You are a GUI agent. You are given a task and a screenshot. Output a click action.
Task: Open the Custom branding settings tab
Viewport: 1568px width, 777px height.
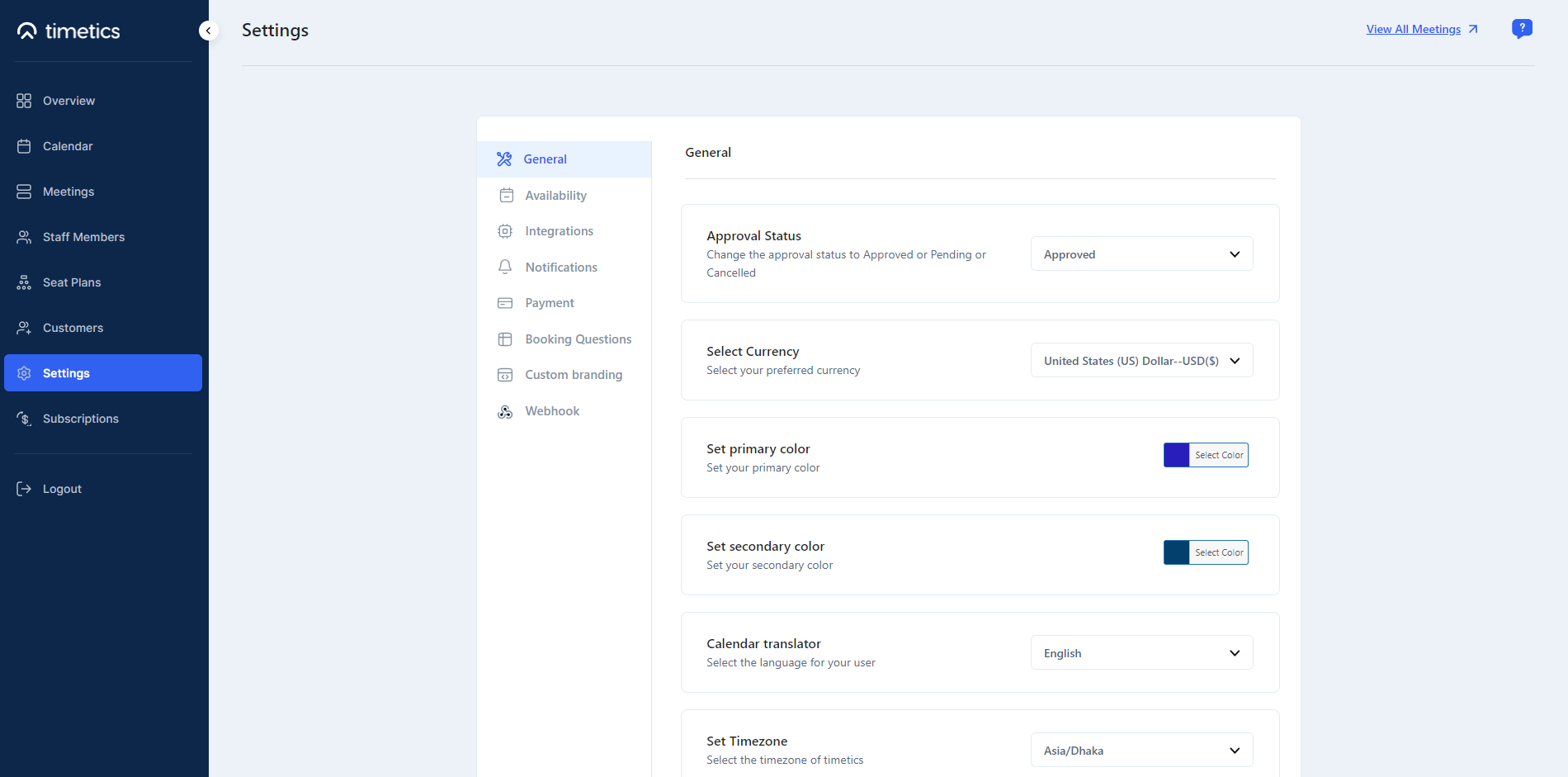[574, 375]
